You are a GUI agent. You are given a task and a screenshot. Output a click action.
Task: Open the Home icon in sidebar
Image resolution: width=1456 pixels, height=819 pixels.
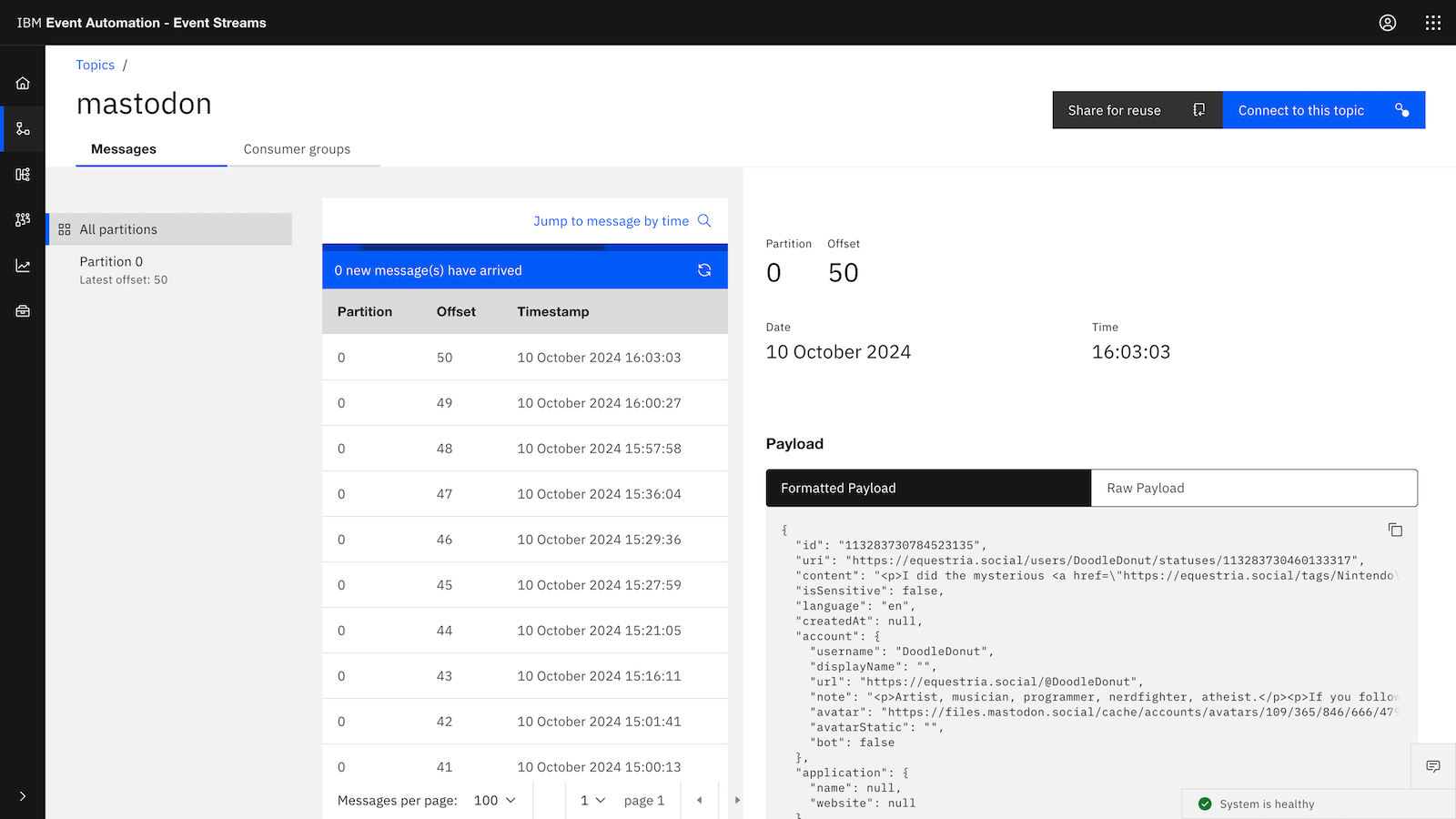click(23, 84)
